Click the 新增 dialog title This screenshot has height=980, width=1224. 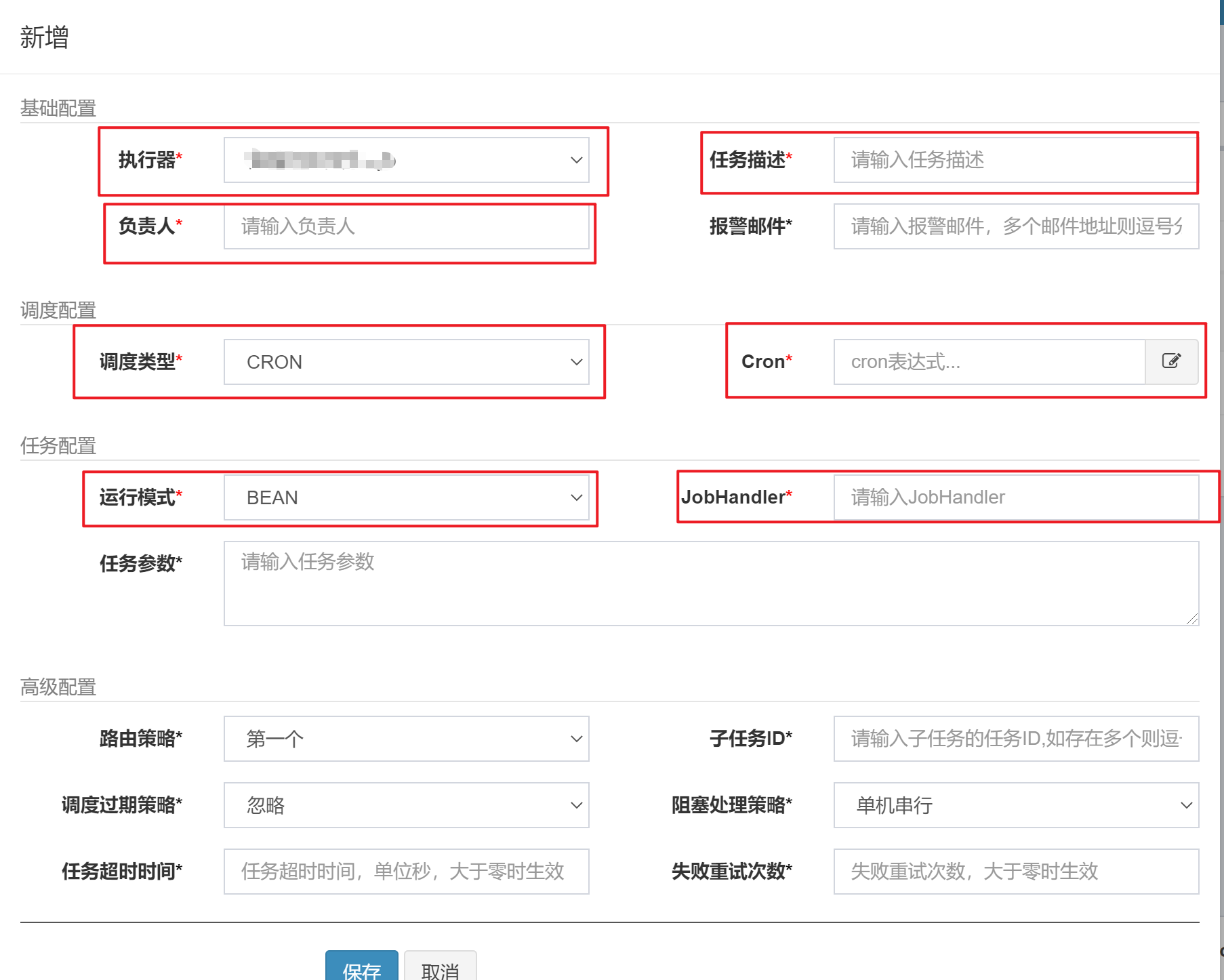(x=45, y=37)
